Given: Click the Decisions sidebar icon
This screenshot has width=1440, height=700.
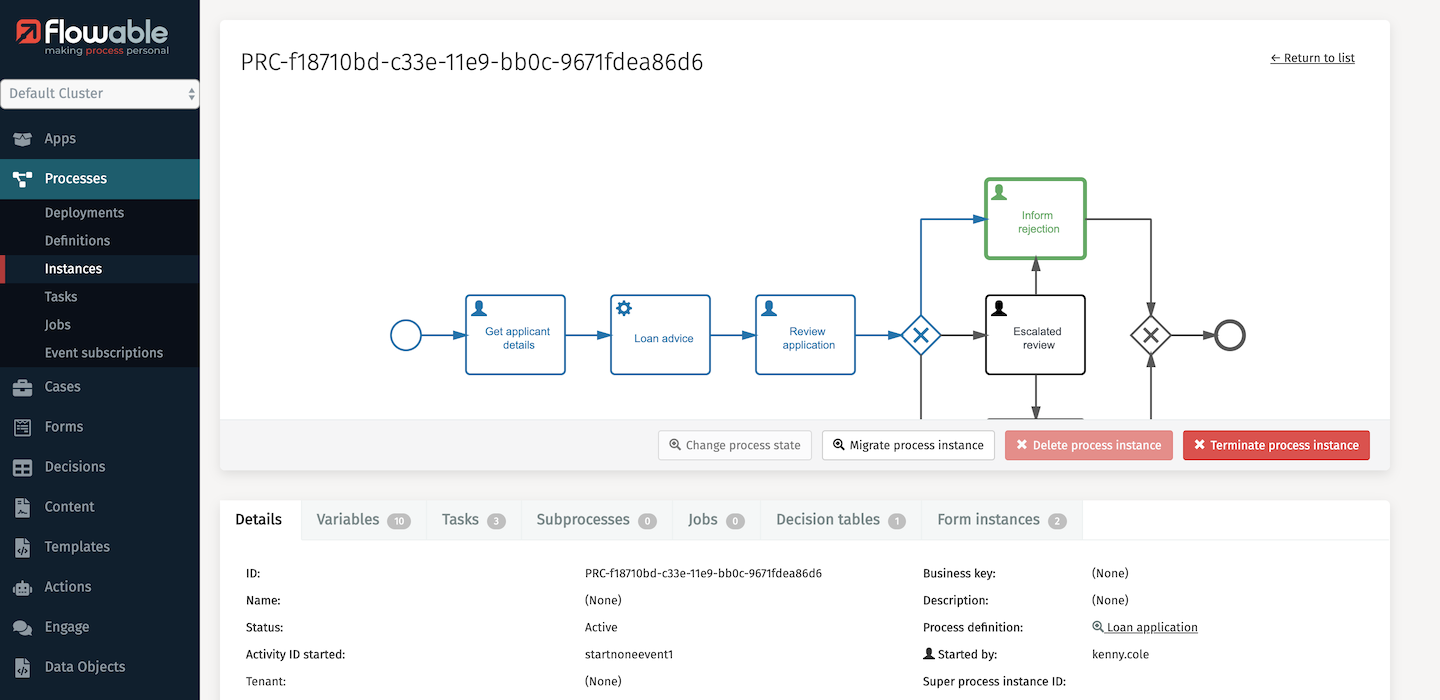Looking at the screenshot, I should coord(22,466).
